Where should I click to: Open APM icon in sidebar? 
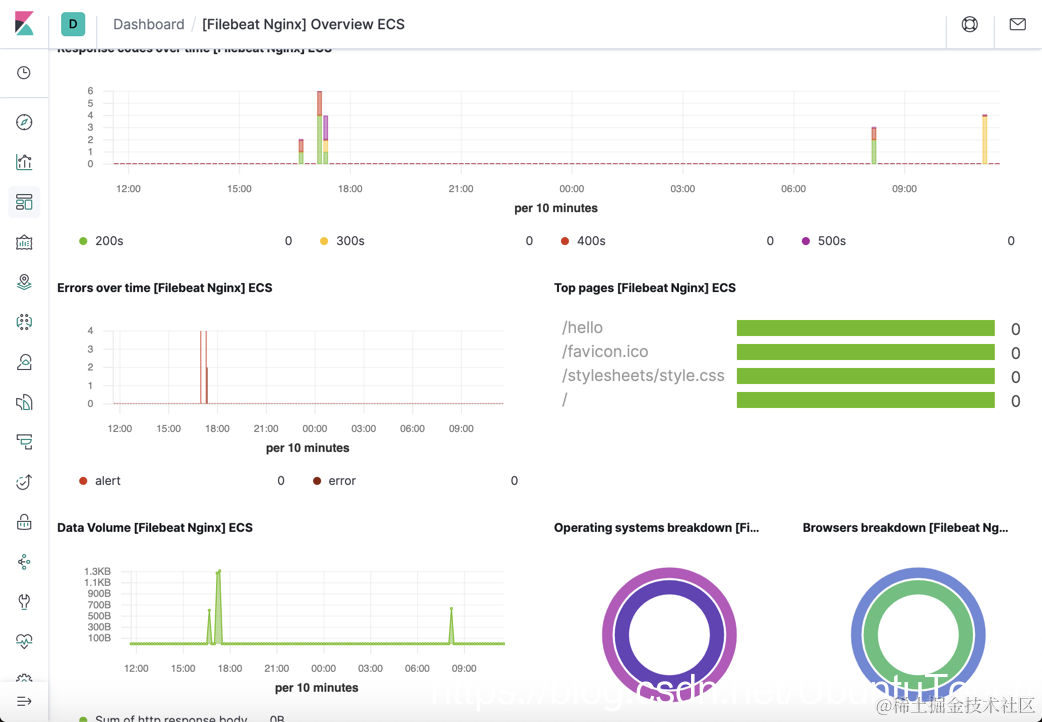click(x=24, y=441)
